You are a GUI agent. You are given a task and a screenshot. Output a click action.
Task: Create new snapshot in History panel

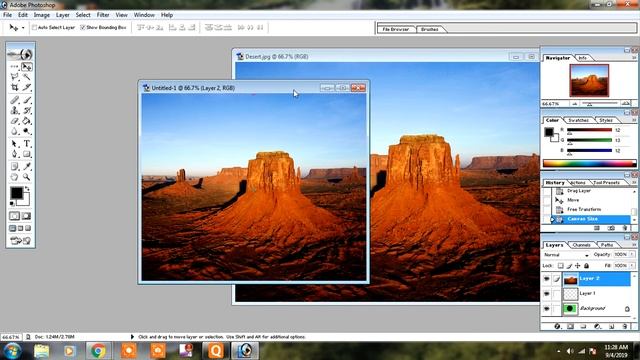611,228
